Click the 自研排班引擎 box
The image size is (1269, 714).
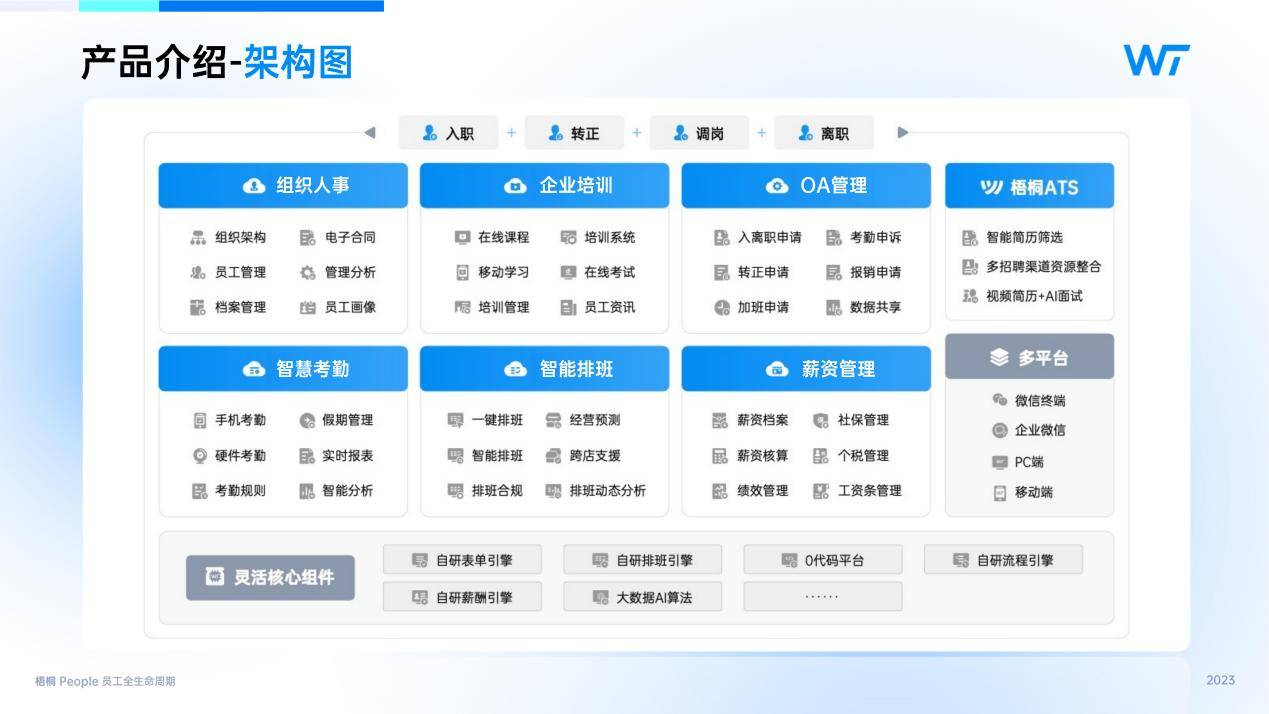[x=642, y=560]
